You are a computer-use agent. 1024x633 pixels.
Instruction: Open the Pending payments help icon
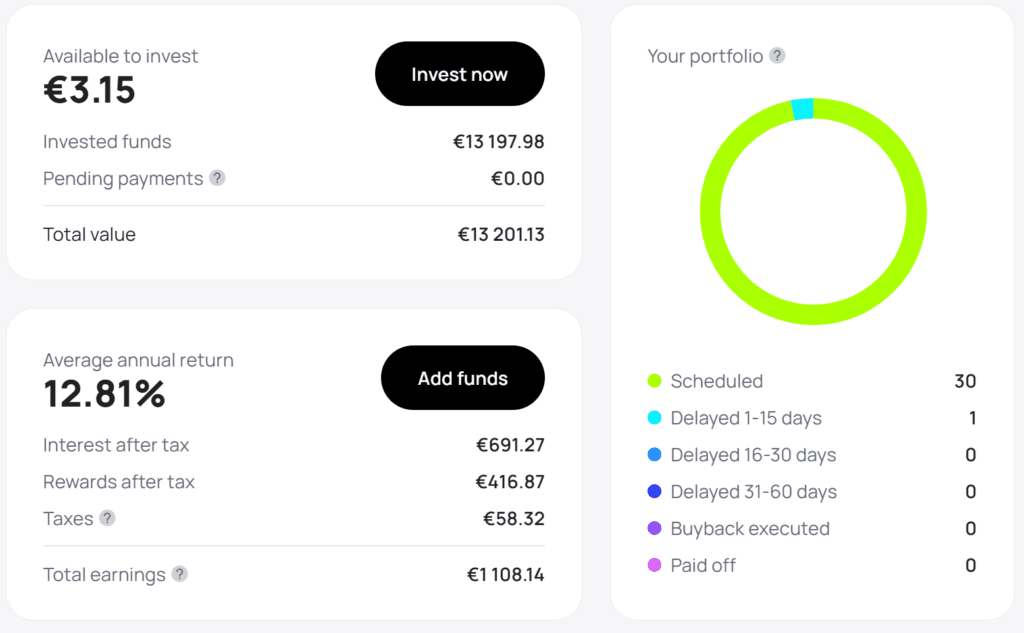pos(217,178)
